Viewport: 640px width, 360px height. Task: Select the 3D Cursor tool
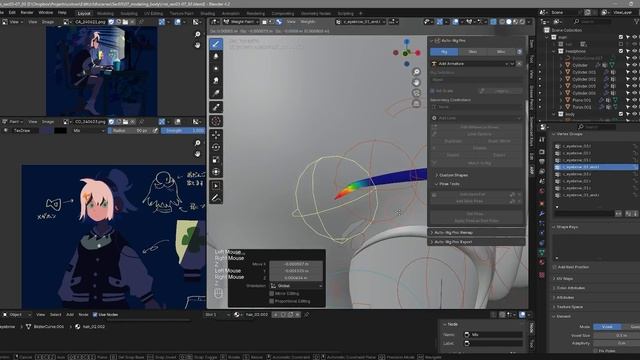point(216,121)
